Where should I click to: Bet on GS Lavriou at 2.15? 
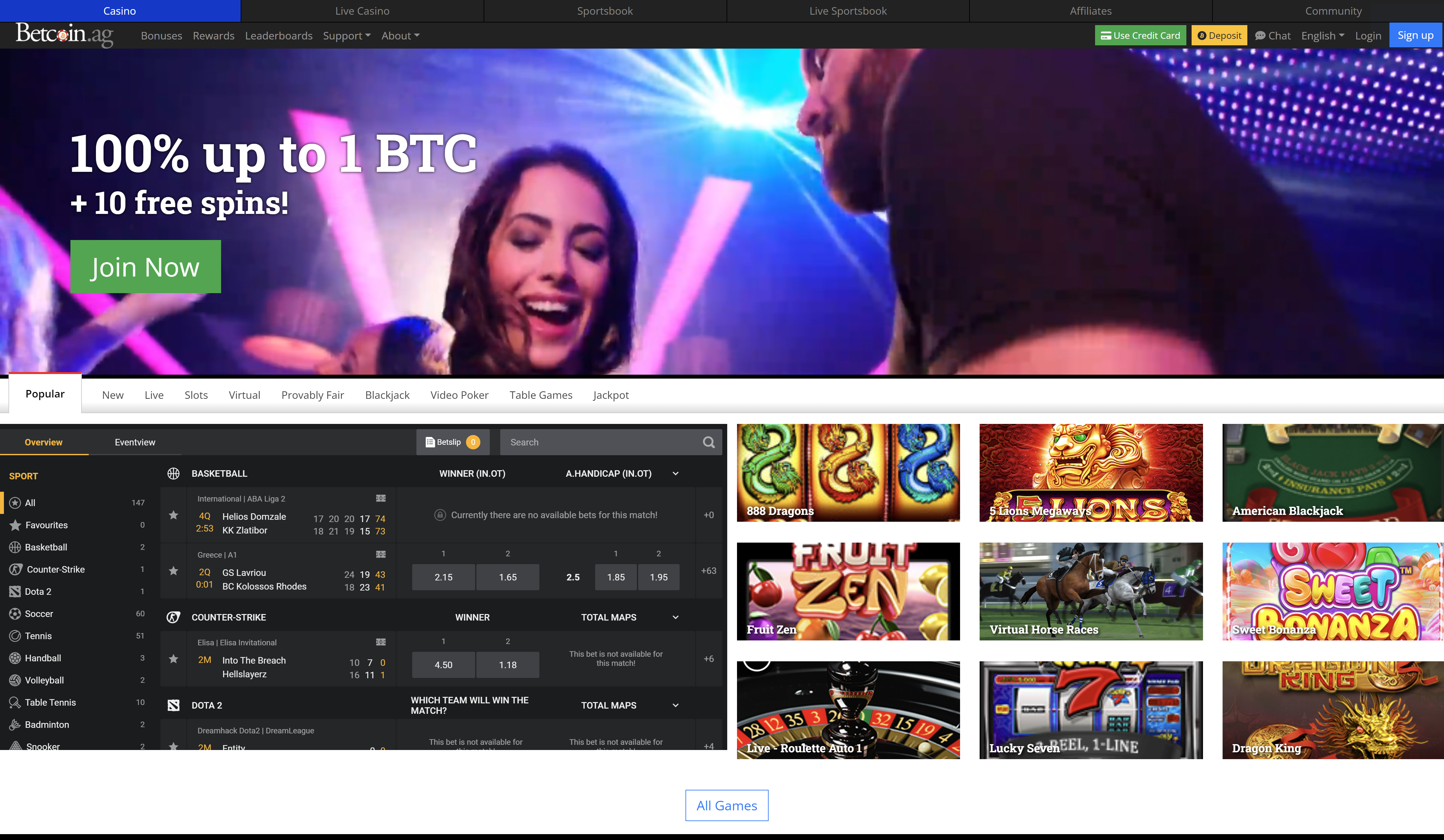(444, 577)
